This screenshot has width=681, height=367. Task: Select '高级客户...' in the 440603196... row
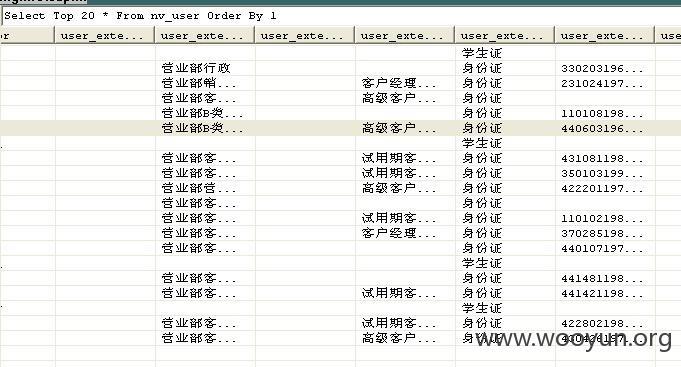[x=399, y=129]
